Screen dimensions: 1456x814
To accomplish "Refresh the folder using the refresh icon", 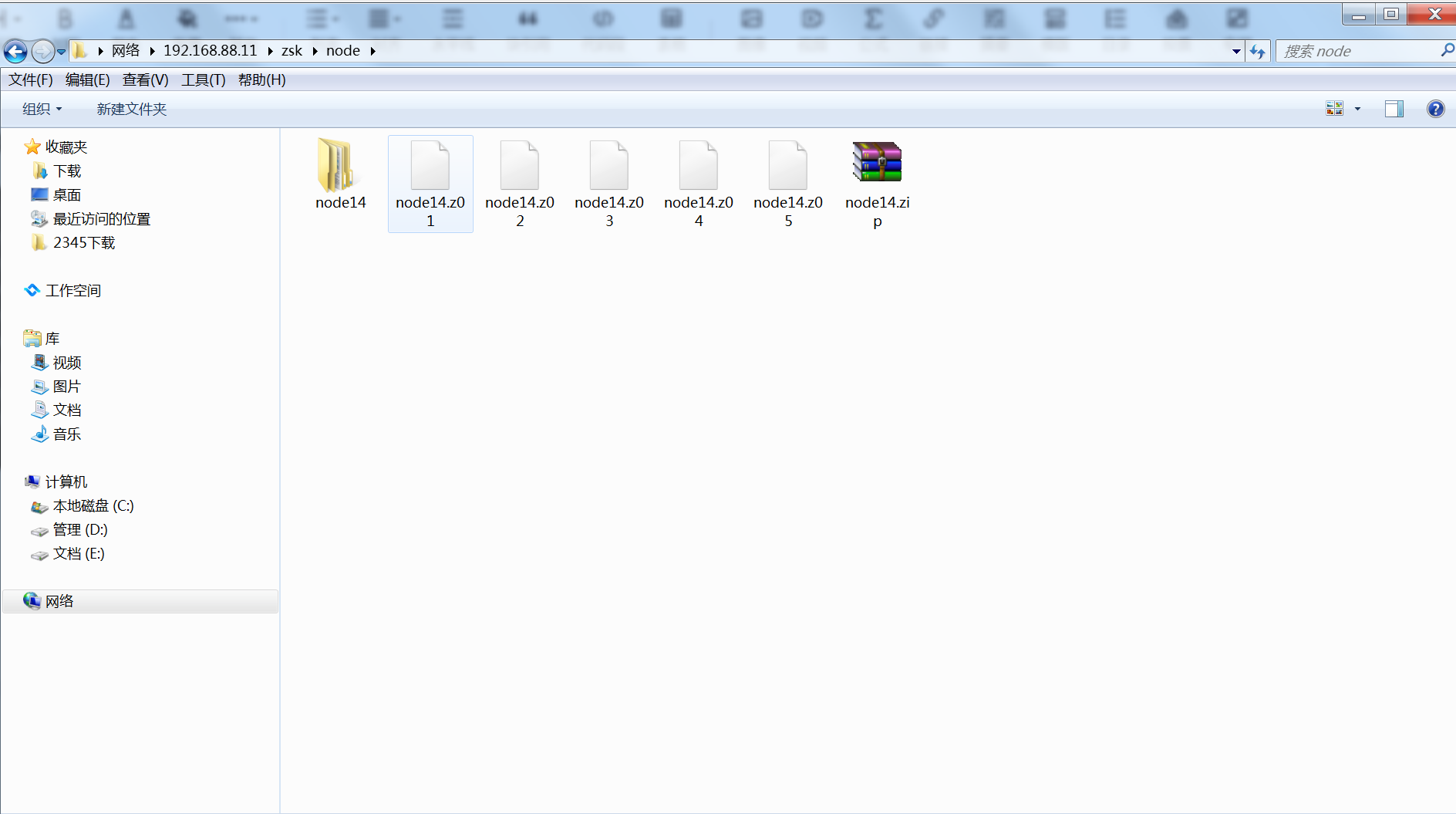I will (x=1258, y=51).
